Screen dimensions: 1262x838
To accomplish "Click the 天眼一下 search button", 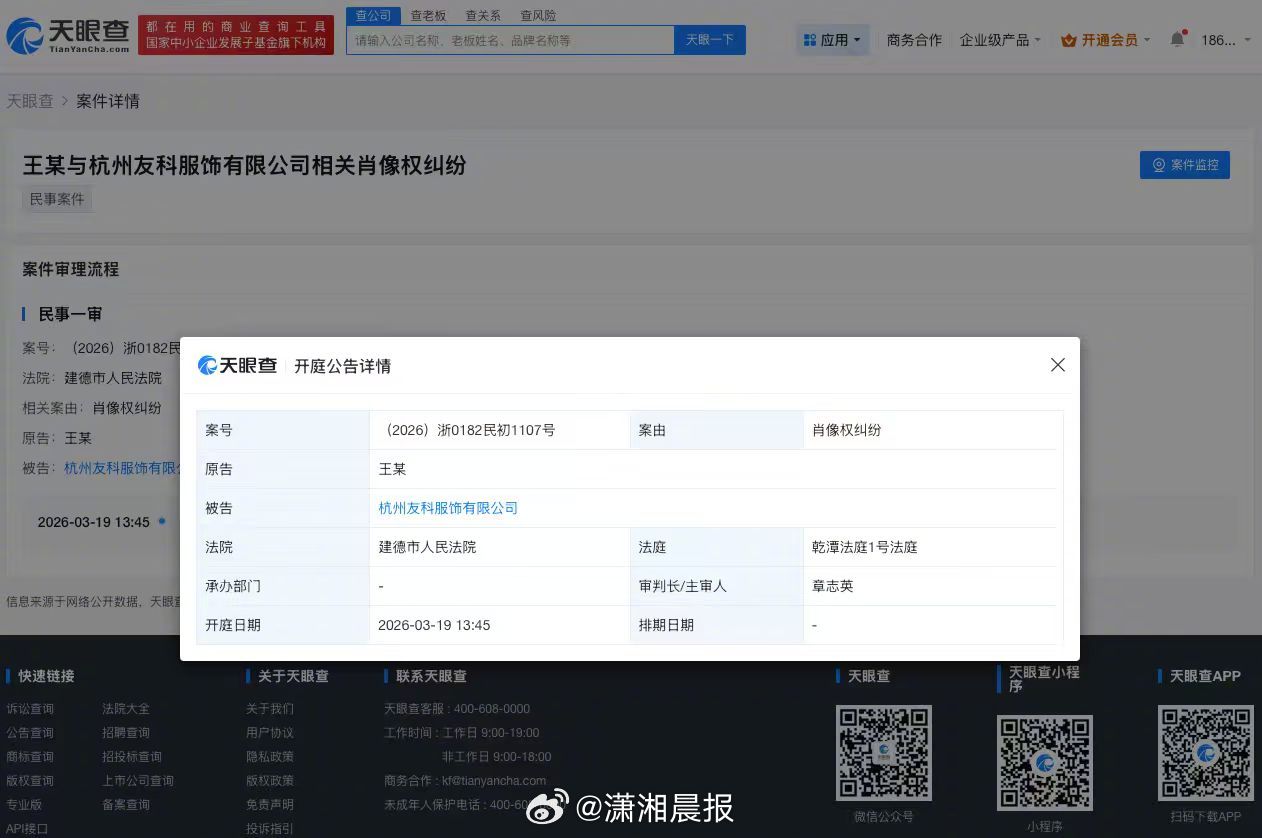I will [710, 40].
